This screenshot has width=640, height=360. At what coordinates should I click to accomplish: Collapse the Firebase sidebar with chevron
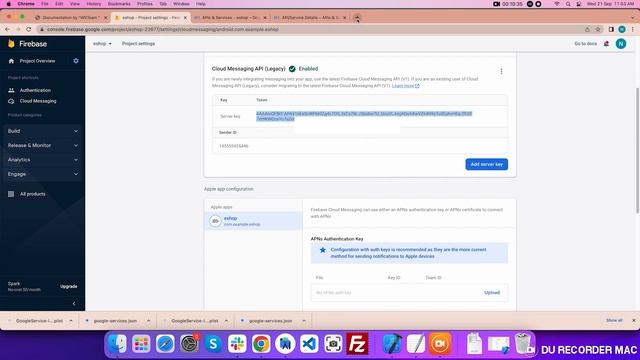tap(74, 303)
